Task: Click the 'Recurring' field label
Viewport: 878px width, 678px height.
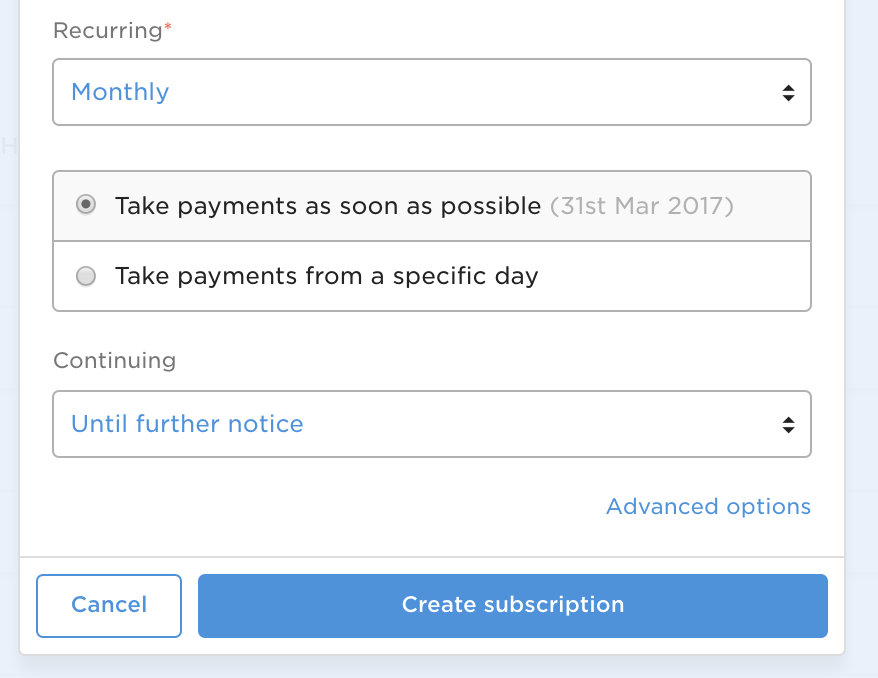Action: (107, 30)
